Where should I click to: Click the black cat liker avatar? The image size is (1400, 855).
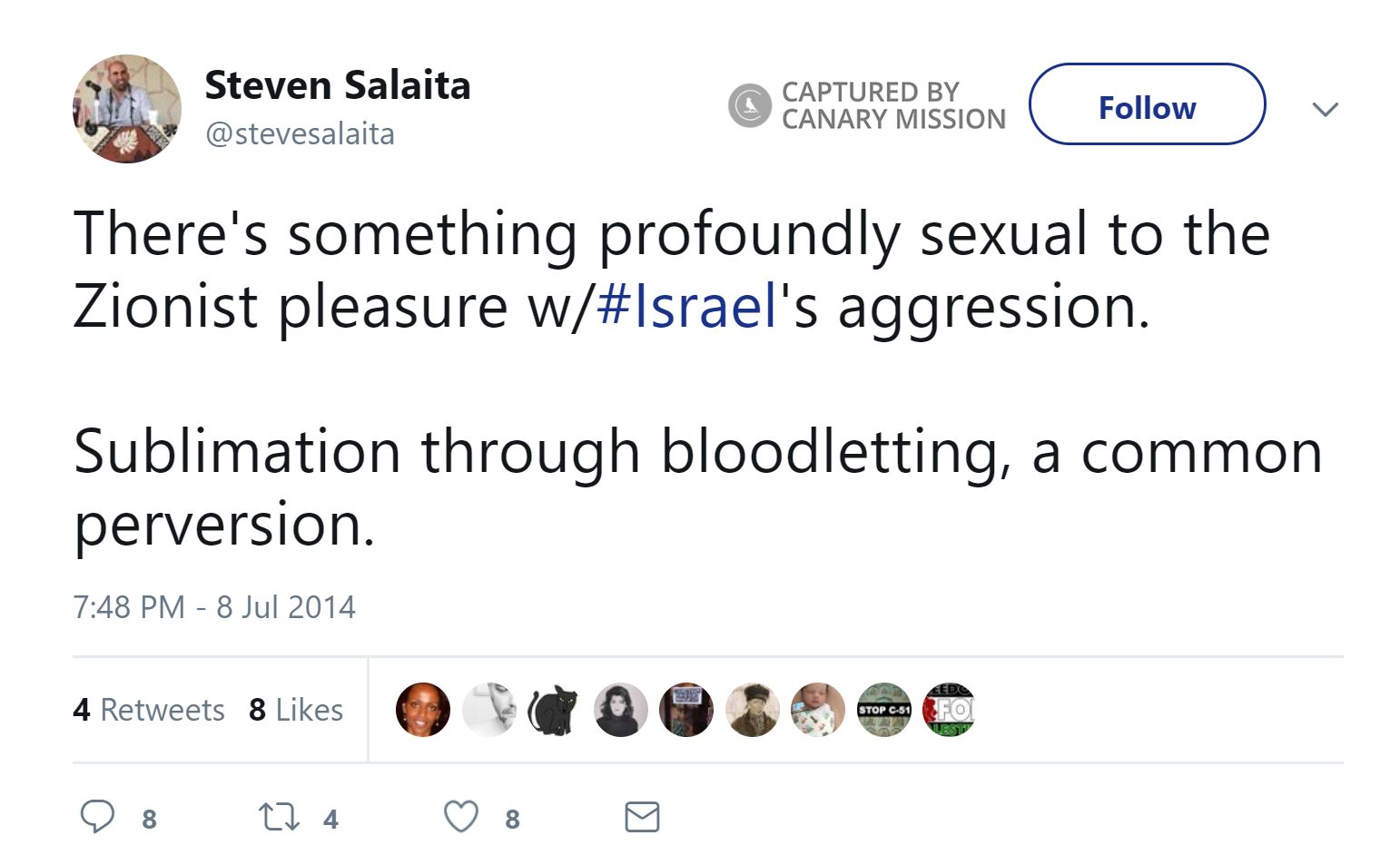[x=555, y=710]
